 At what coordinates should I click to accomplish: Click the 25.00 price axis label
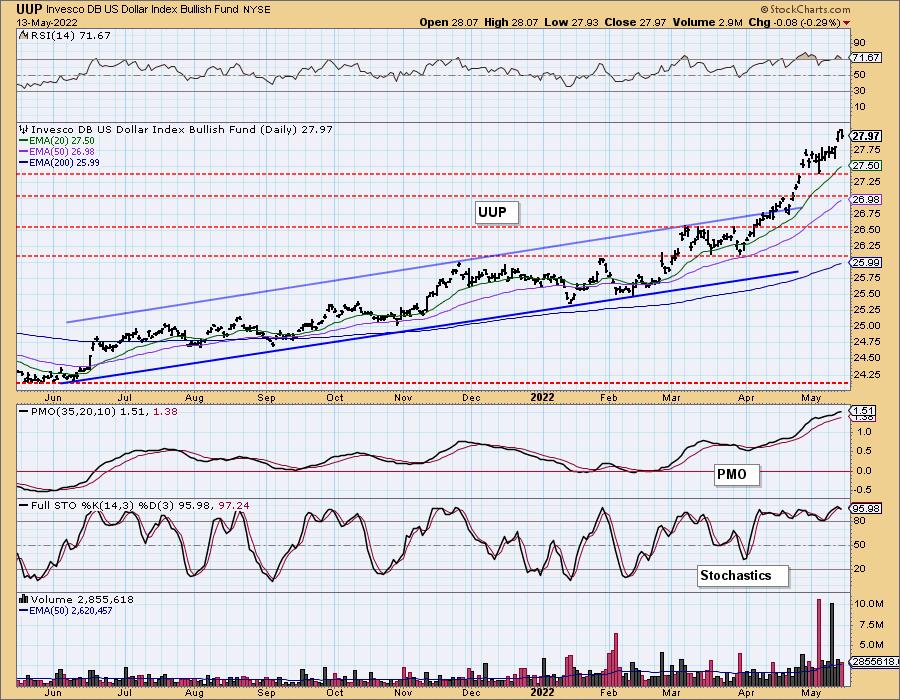[x=866, y=325]
